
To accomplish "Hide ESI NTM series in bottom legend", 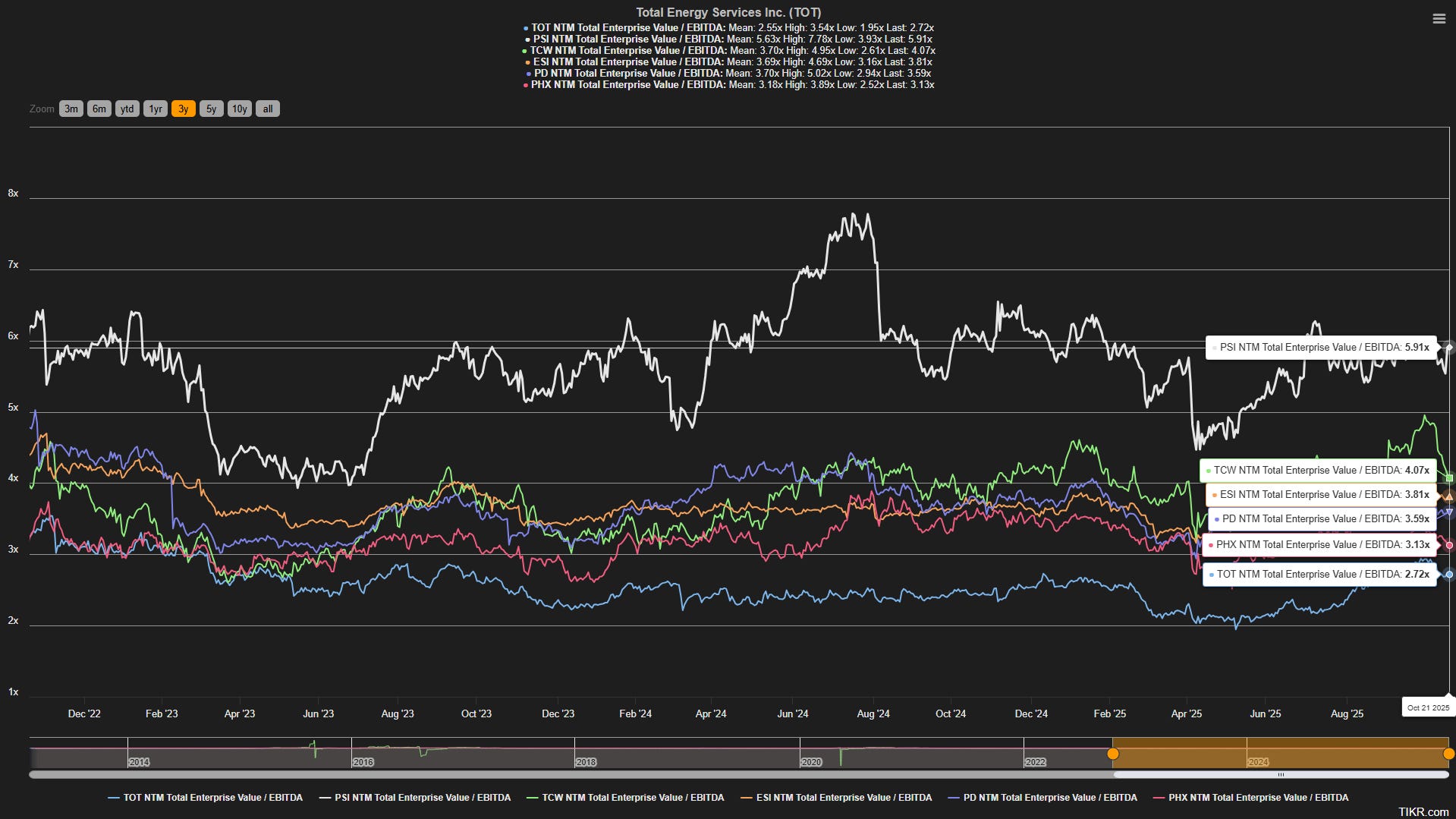I will pos(836,798).
